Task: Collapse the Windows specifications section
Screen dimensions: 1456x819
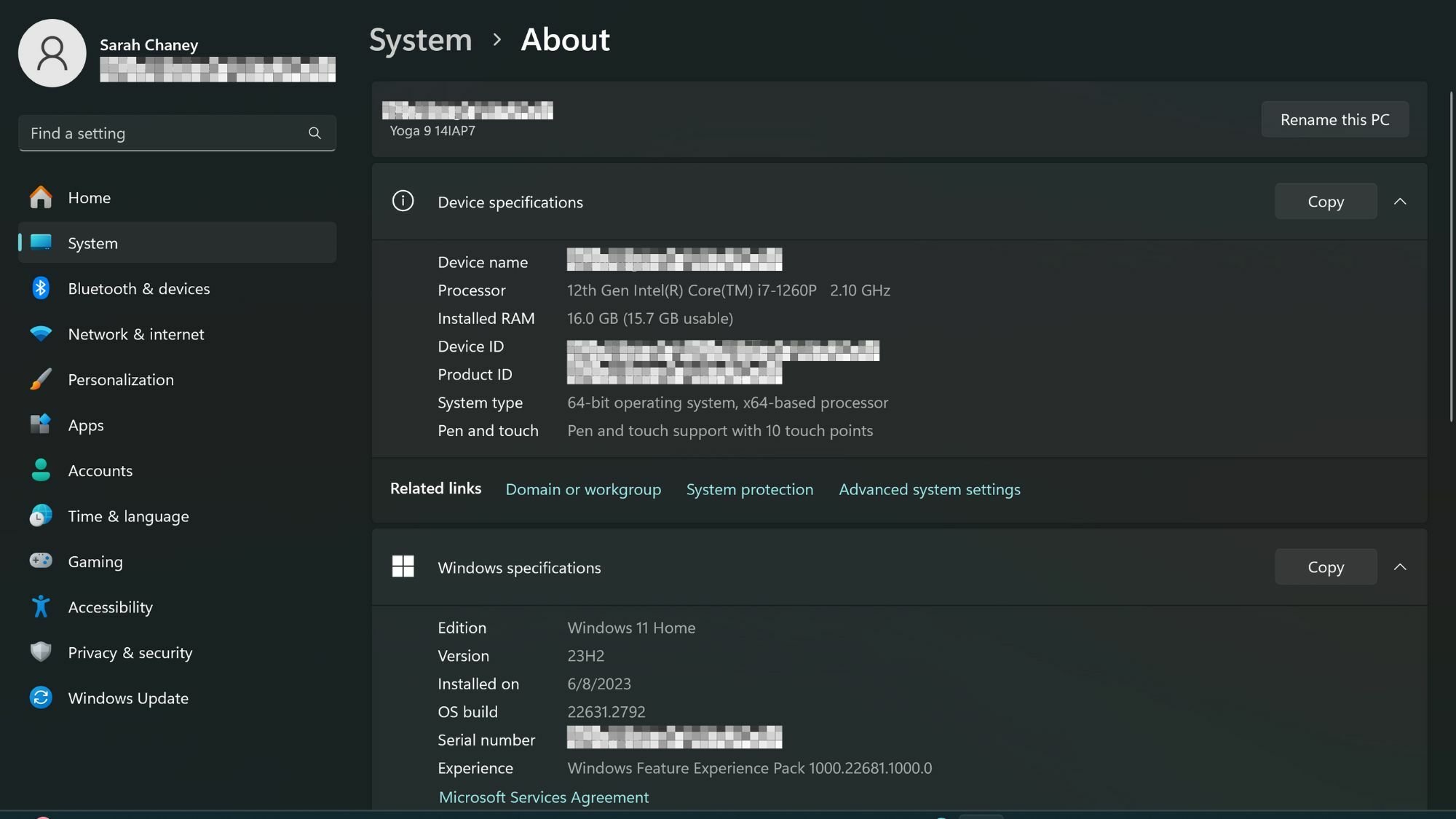Action: [1401, 566]
